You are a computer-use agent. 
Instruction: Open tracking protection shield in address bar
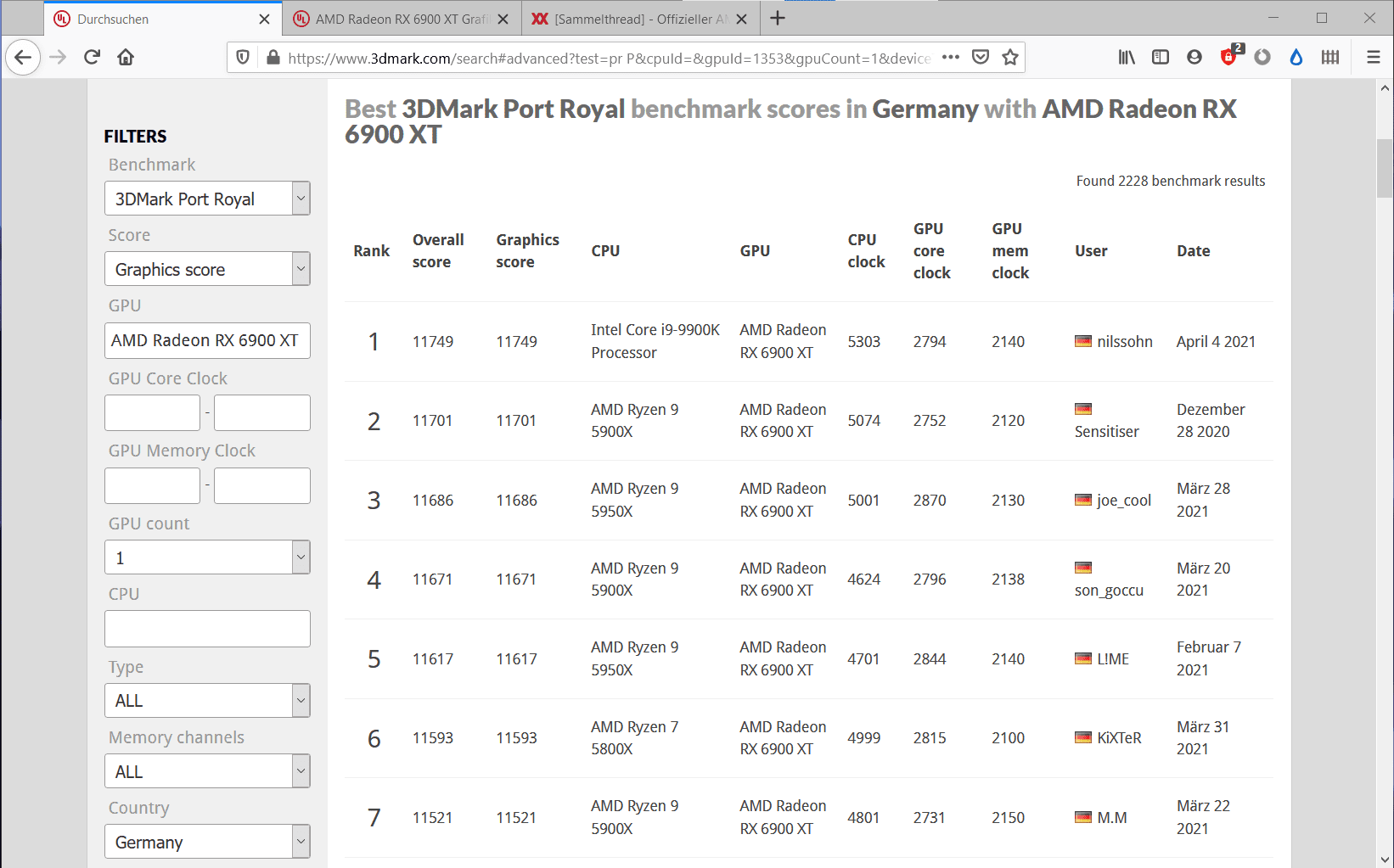(x=243, y=57)
